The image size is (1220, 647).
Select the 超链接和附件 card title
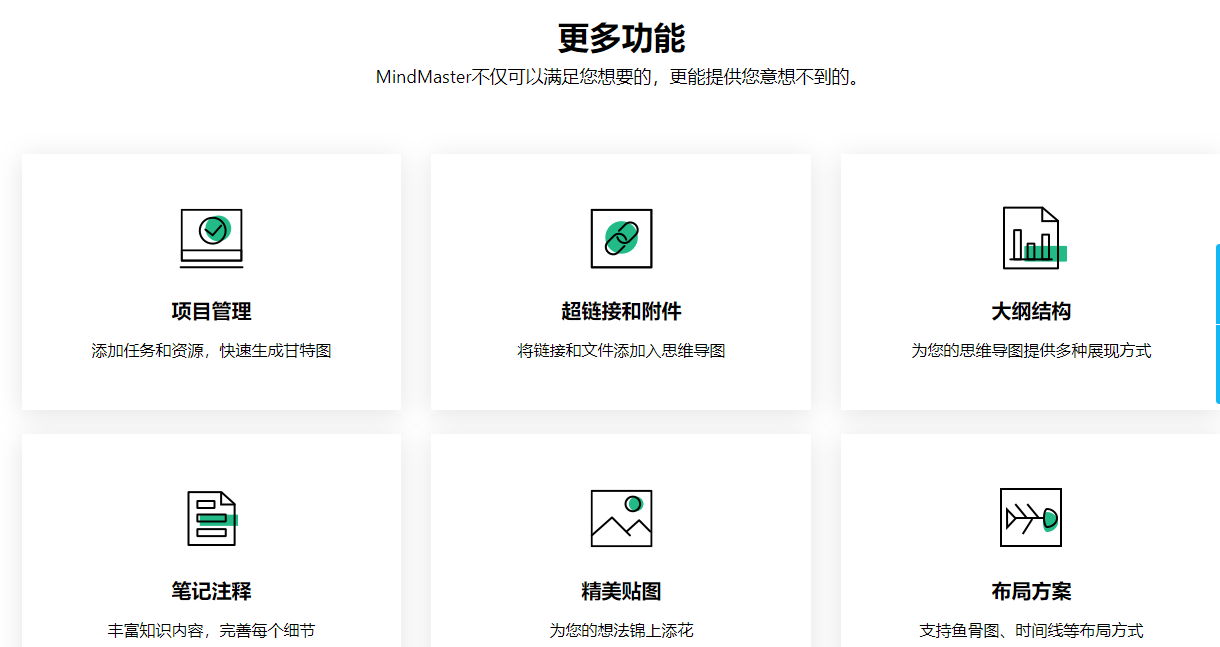[x=621, y=311]
